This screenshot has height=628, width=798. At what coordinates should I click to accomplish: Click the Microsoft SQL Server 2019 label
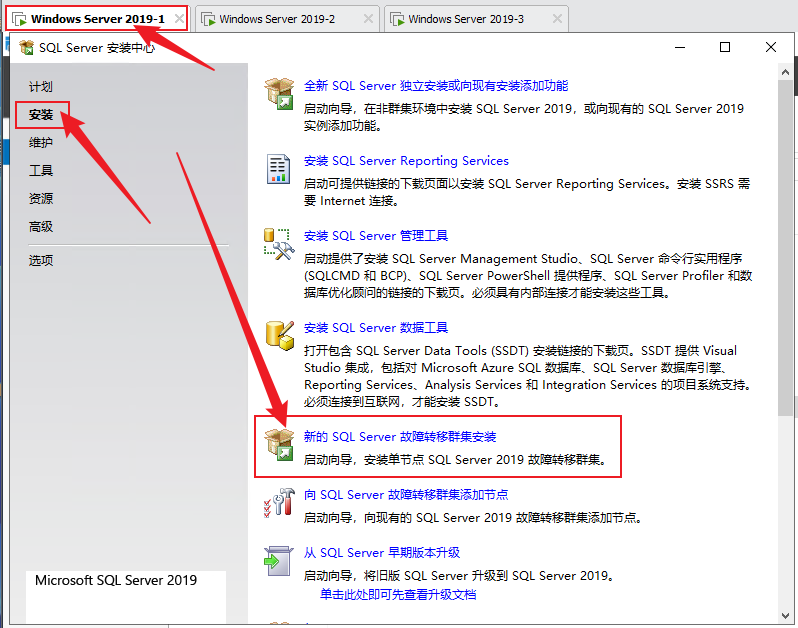pyautogui.click(x=116, y=580)
